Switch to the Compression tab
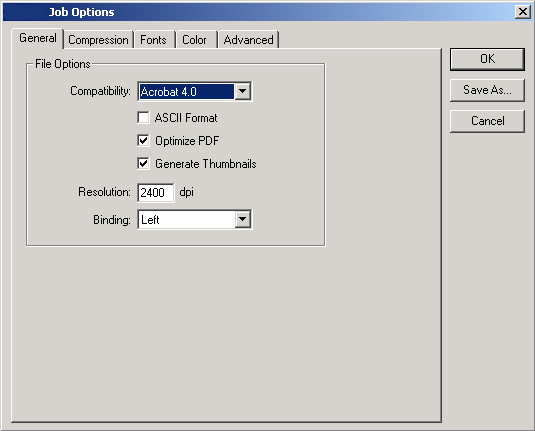This screenshot has height=431, width=535. [98, 40]
